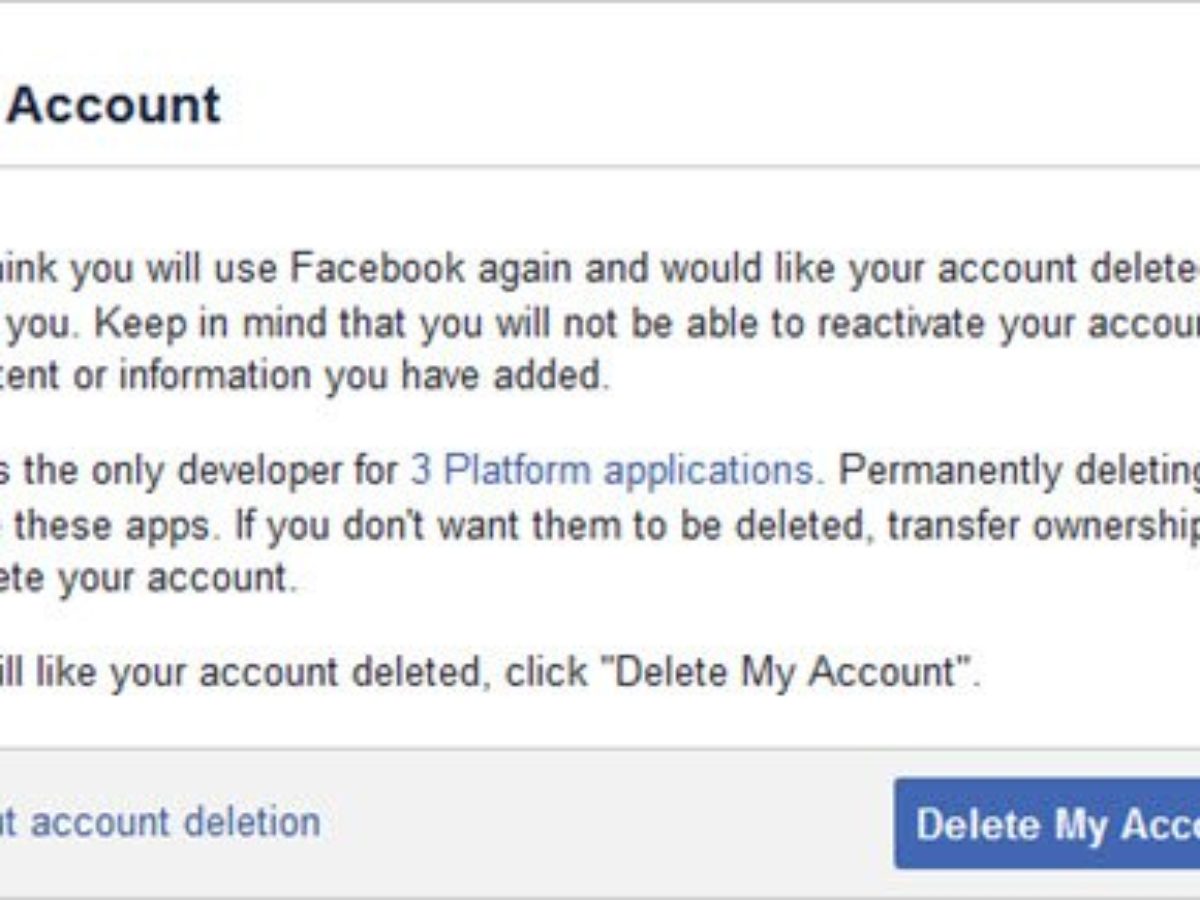Click the Account dialog heading
This screenshot has width=1200, height=900.
[113, 104]
